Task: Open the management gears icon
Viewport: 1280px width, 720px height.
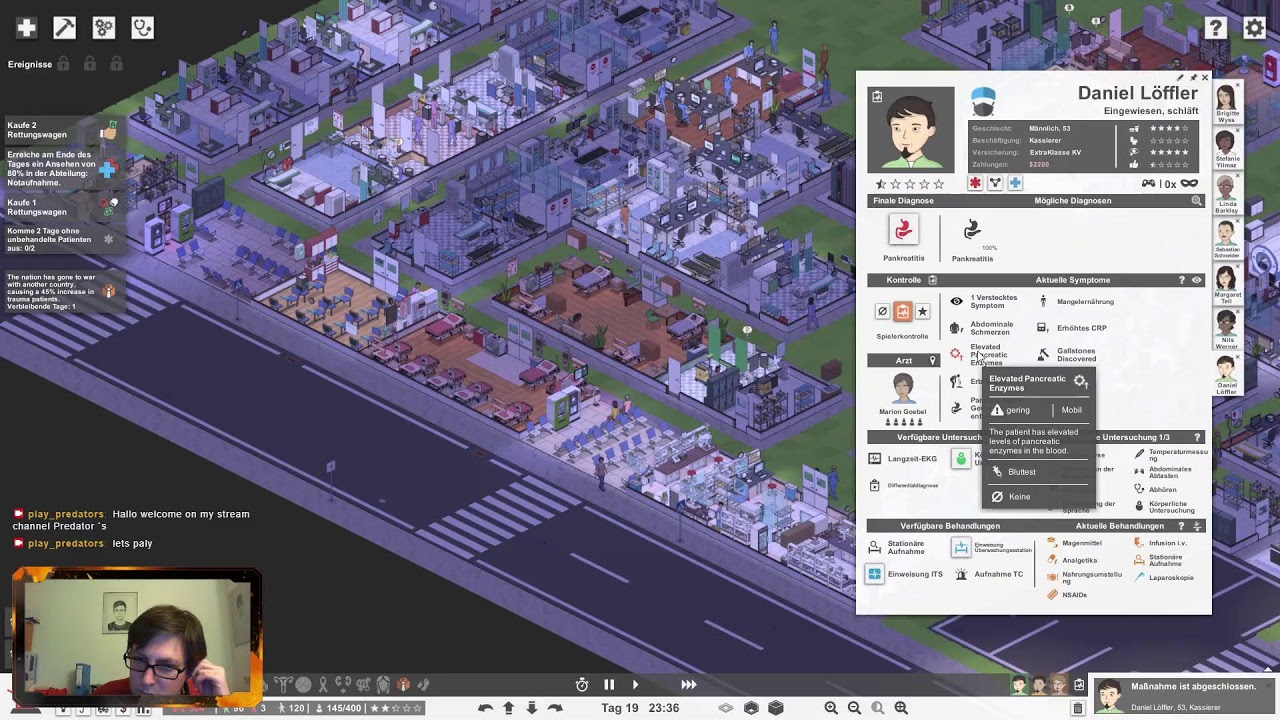Action: (104, 28)
